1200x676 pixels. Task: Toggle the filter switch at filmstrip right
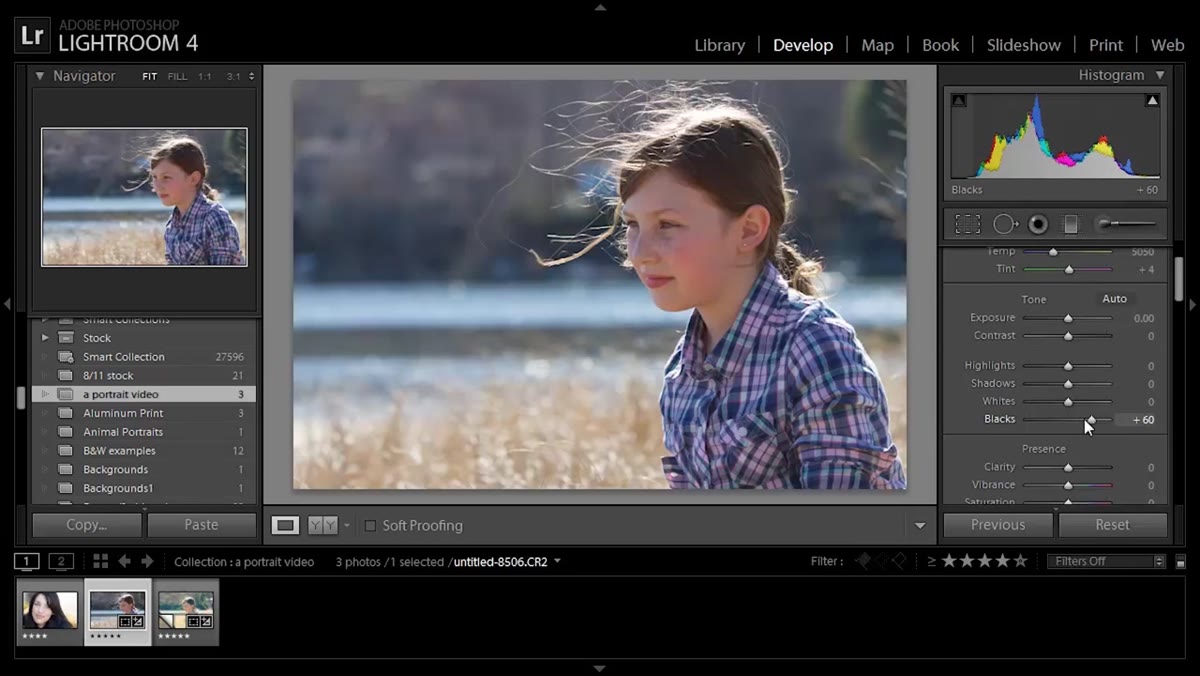point(1180,562)
